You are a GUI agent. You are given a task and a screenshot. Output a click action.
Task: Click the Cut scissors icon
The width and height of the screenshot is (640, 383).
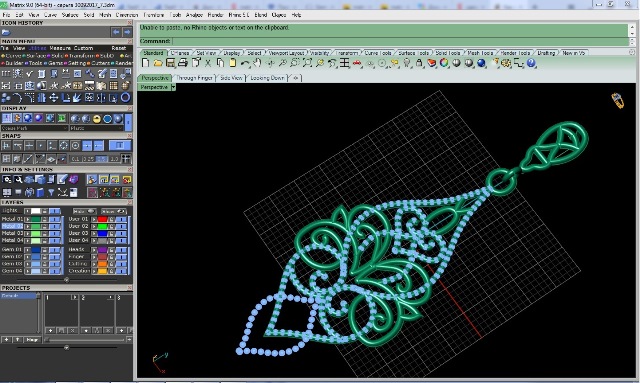point(208,63)
